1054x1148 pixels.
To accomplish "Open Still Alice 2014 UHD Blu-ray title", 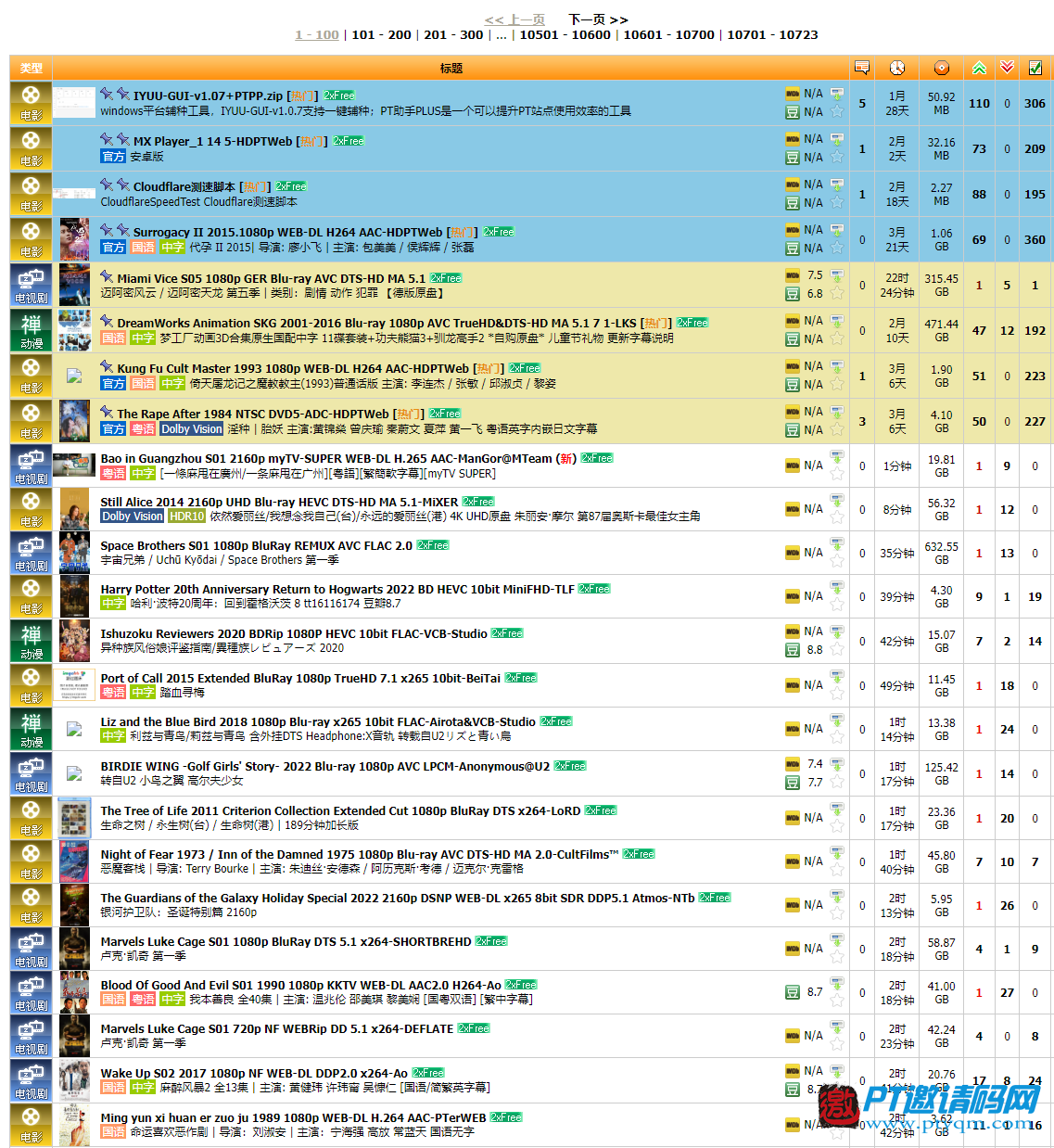I will click(279, 502).
